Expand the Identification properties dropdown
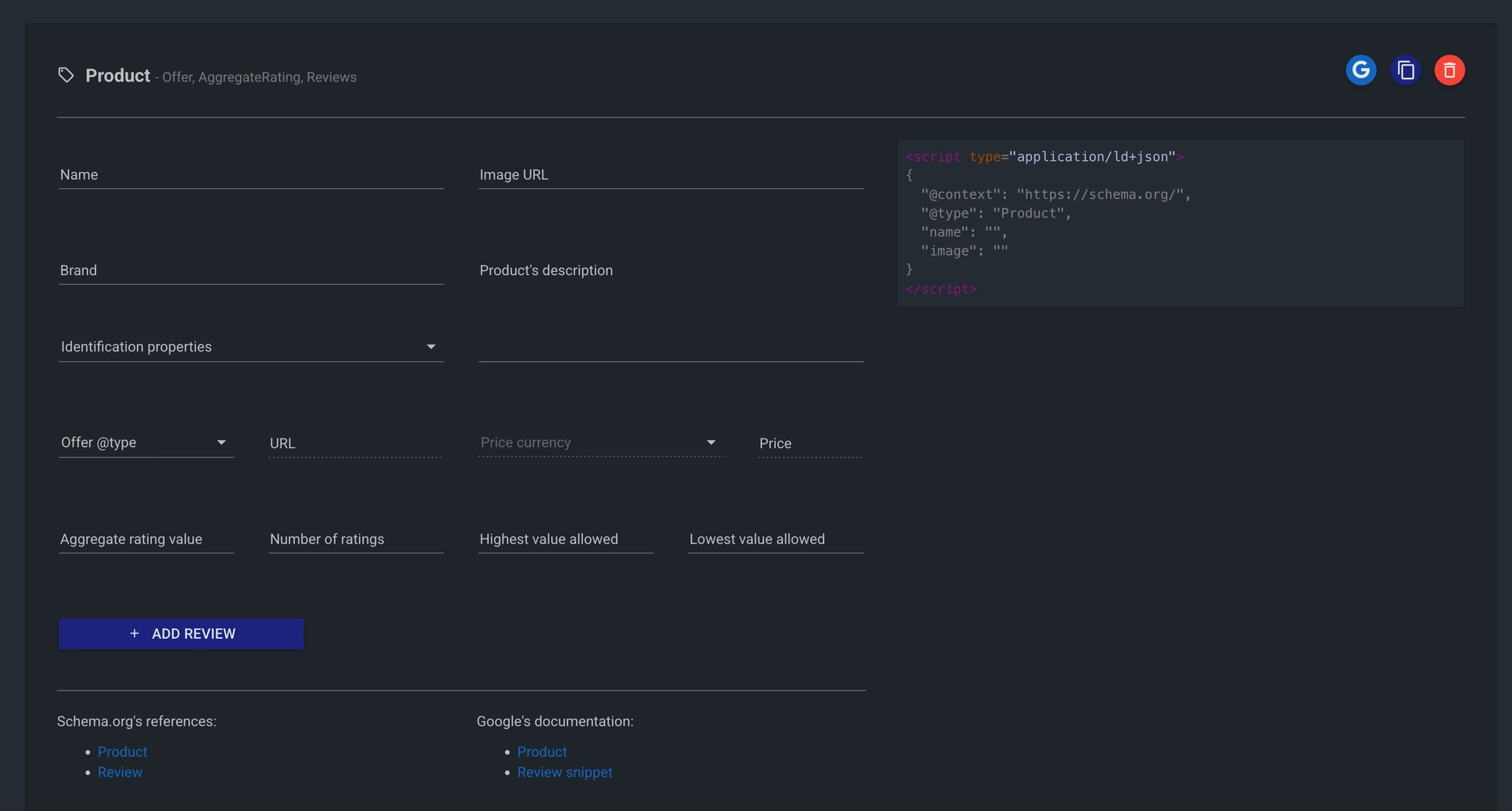Image resolution: width=1512 pixels, height=811 pixels. coord(251,347)
